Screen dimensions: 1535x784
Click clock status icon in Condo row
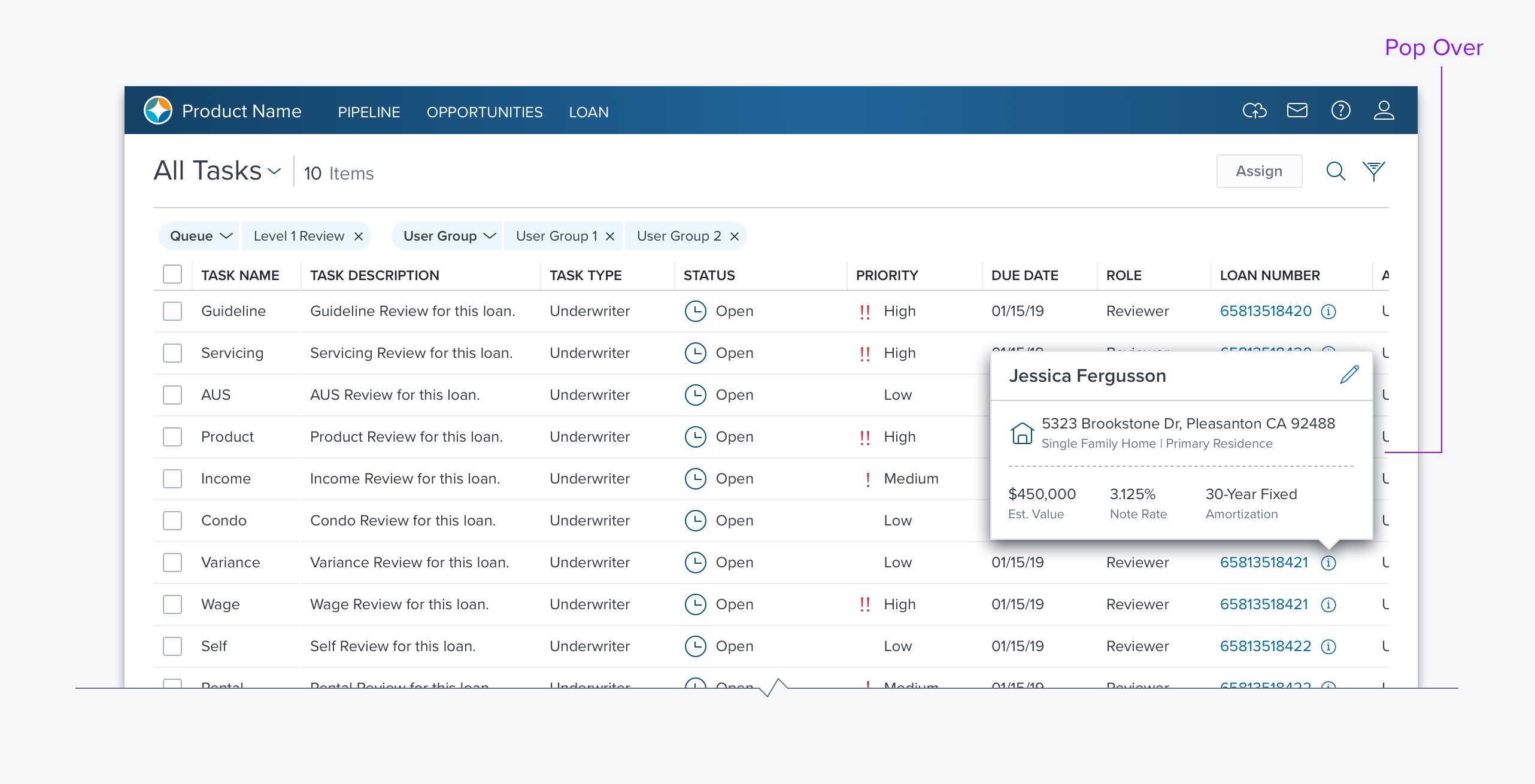695,521
